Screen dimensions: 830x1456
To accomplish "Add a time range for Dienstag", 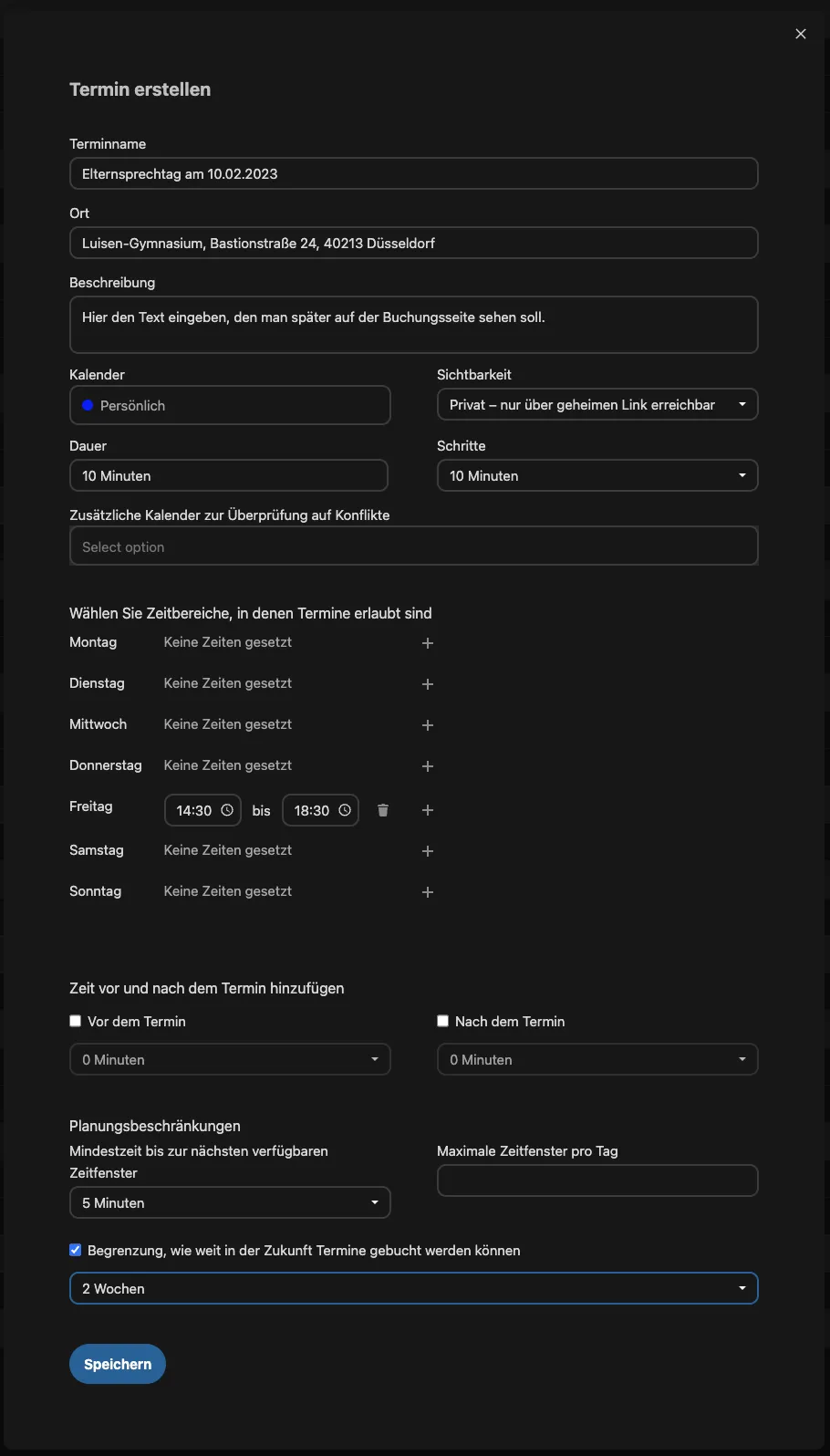I will click(x=427, y=684).
